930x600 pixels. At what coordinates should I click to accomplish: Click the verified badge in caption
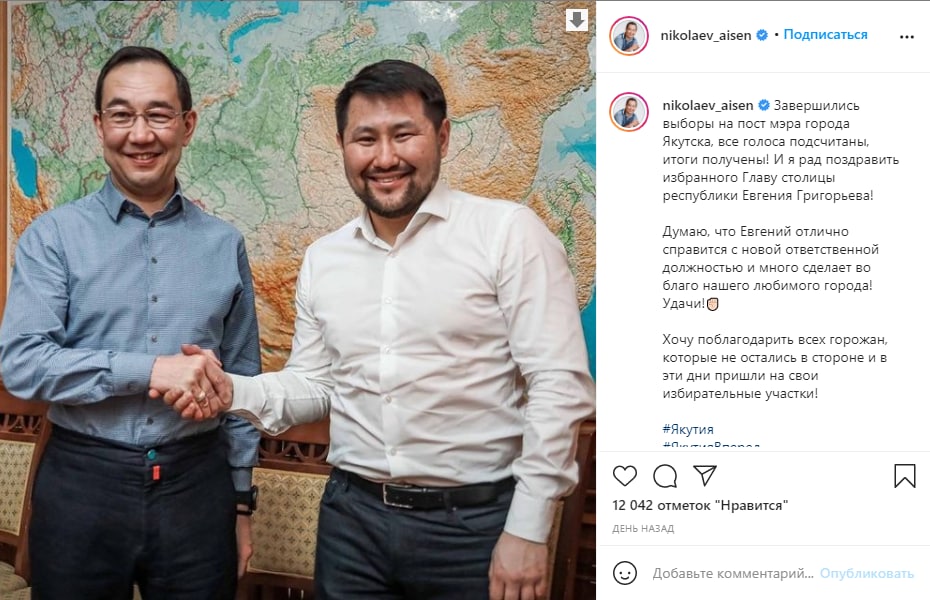(764, 106)
